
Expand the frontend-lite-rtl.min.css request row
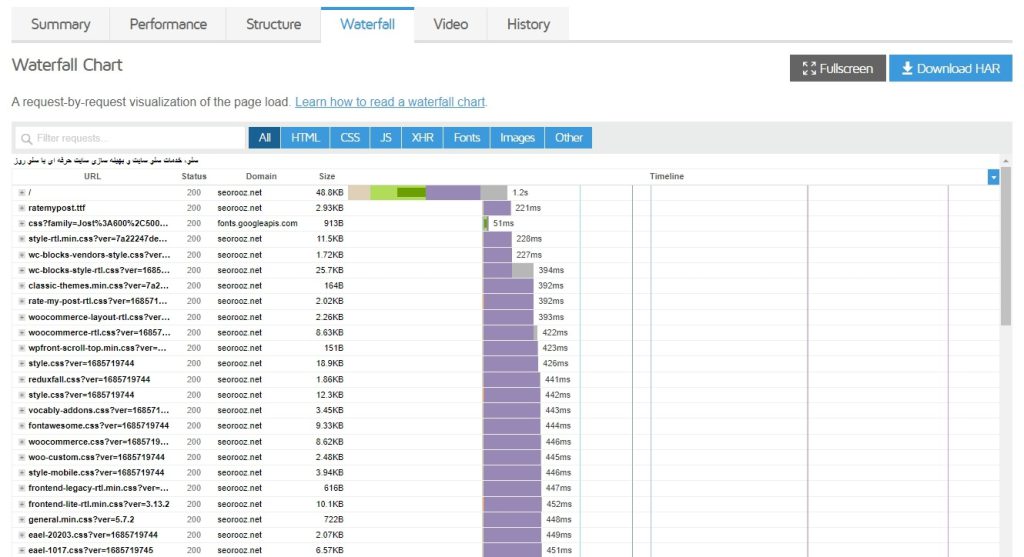22,504
